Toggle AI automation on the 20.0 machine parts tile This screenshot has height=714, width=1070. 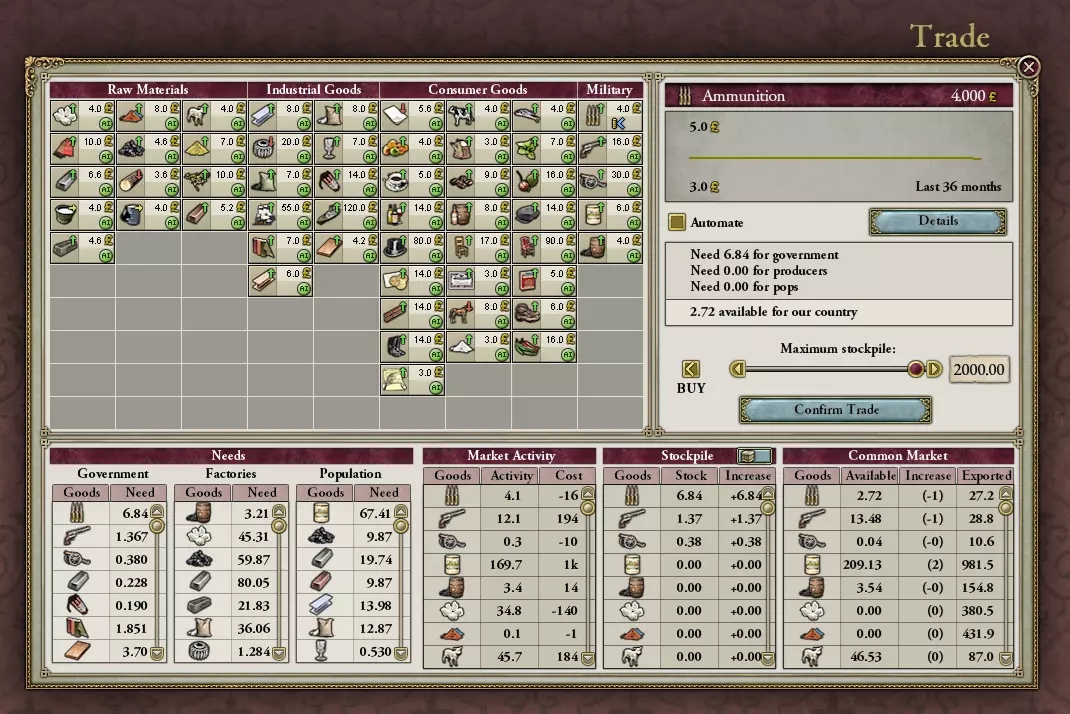click(x=304, y=156)
